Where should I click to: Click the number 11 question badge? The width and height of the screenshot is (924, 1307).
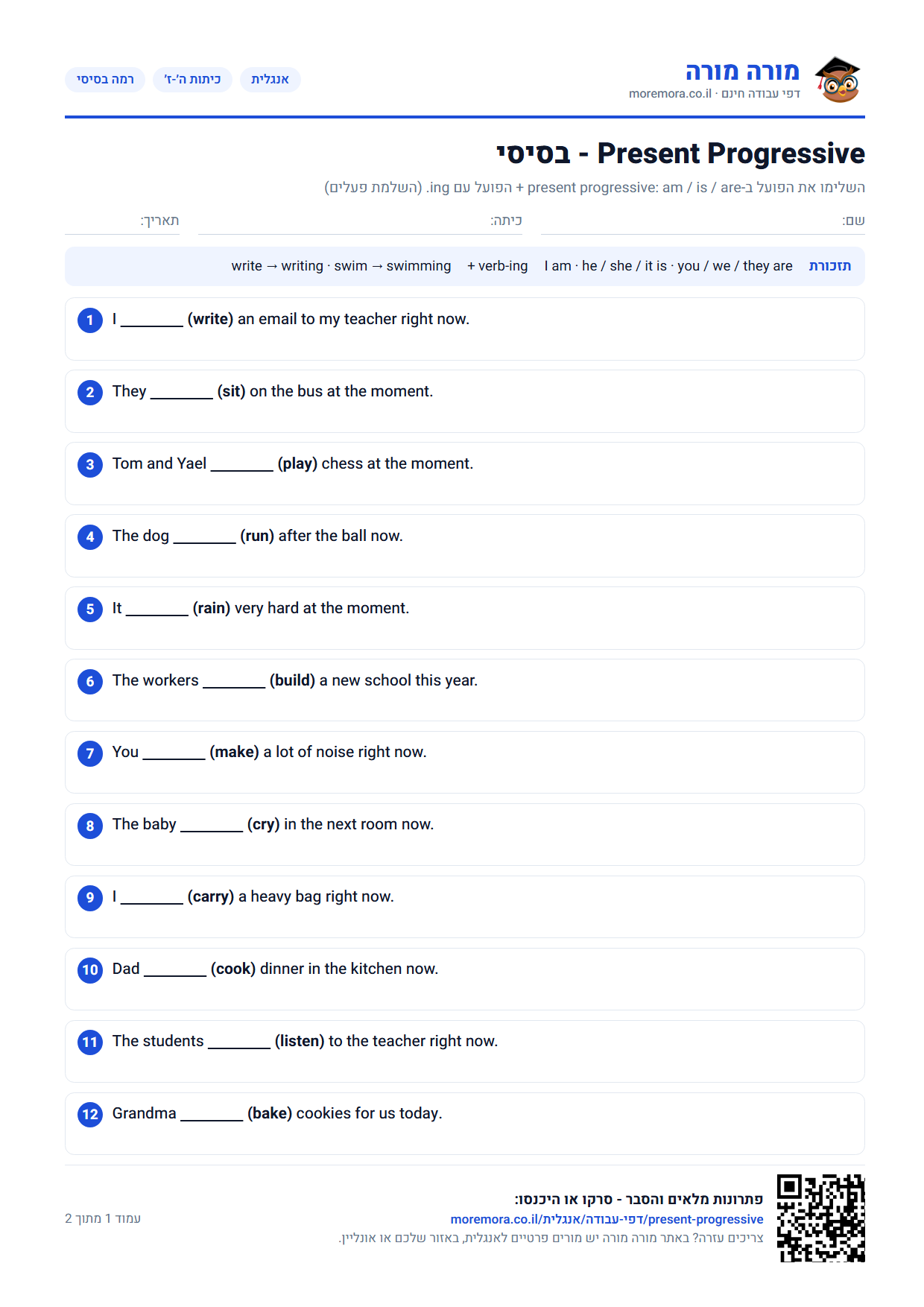click(90, 1042)
